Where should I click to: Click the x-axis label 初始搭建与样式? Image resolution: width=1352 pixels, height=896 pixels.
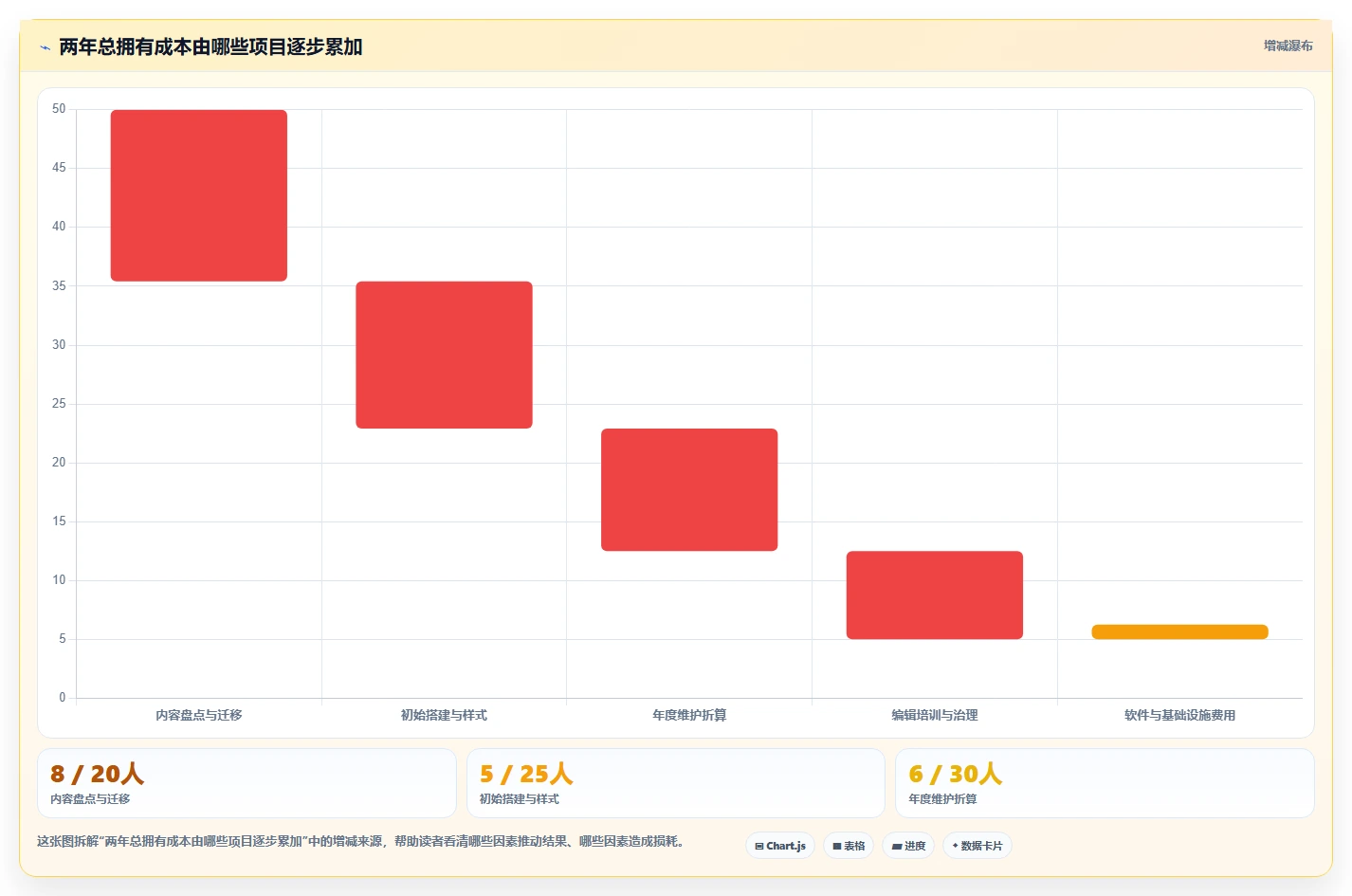pos(444,715)
